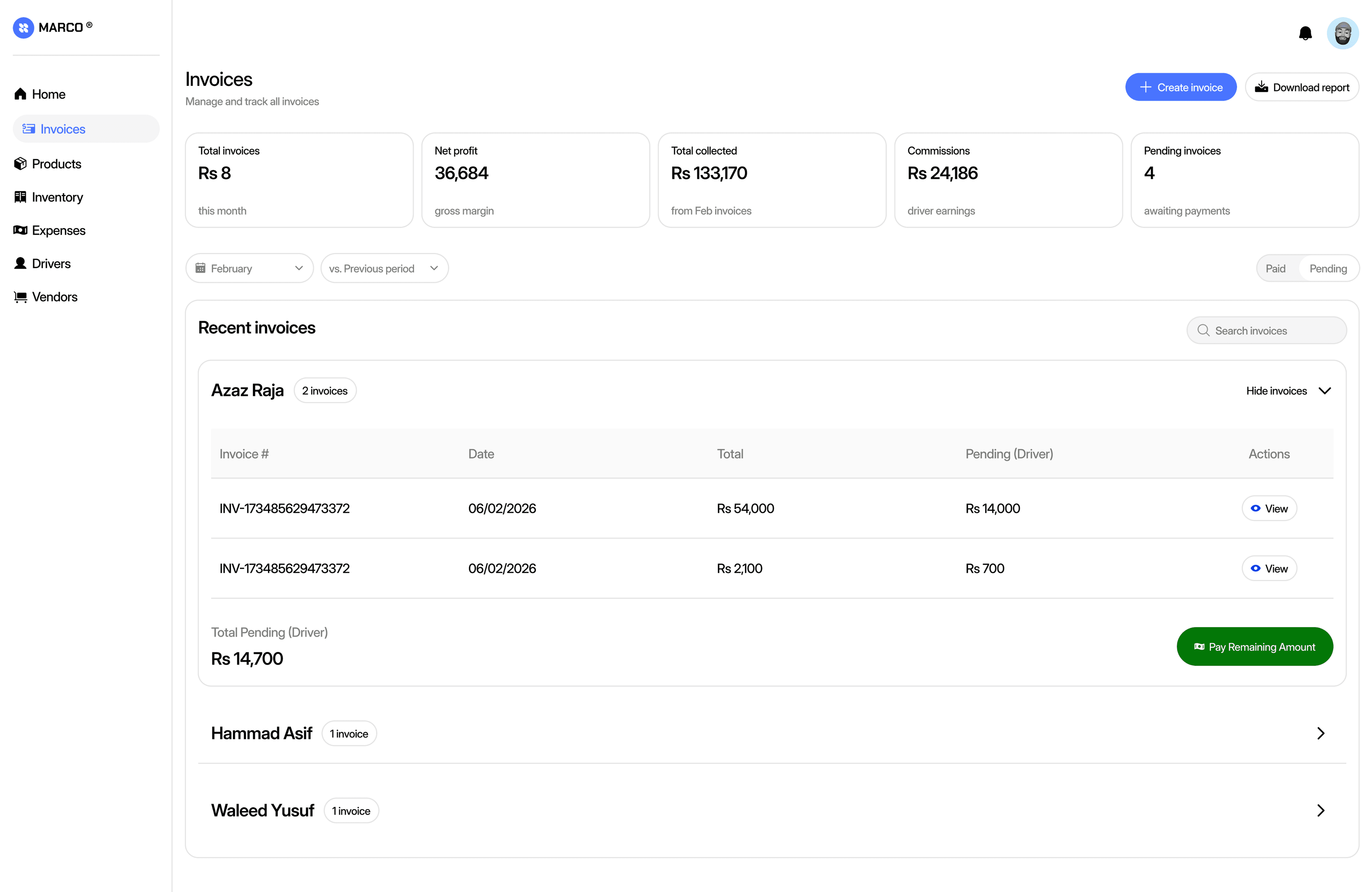This screenshot has width=1372, height=892.
Task: Click the Home house icon
Action: coord(21,94)
